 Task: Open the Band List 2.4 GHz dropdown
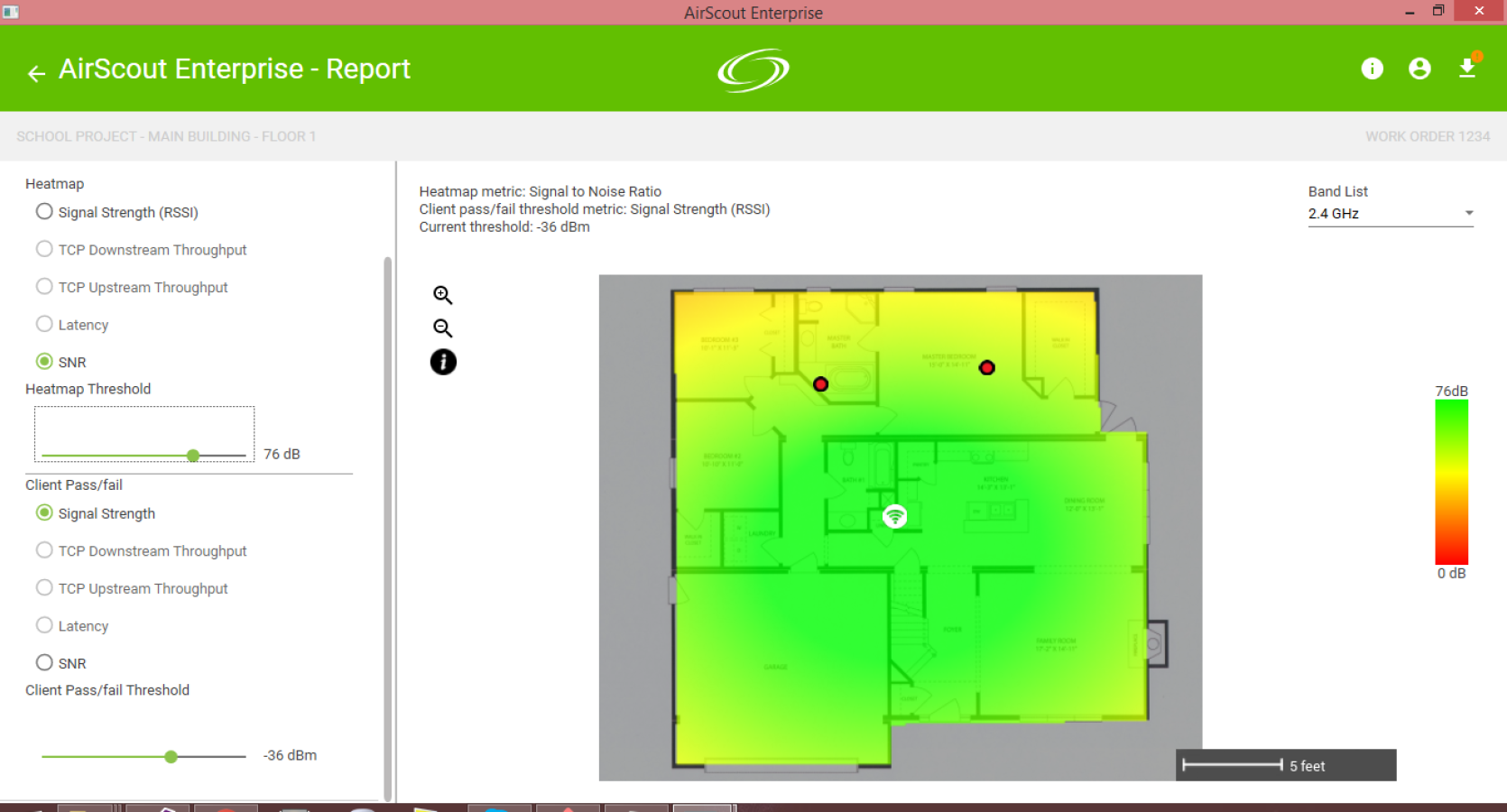1391,214
